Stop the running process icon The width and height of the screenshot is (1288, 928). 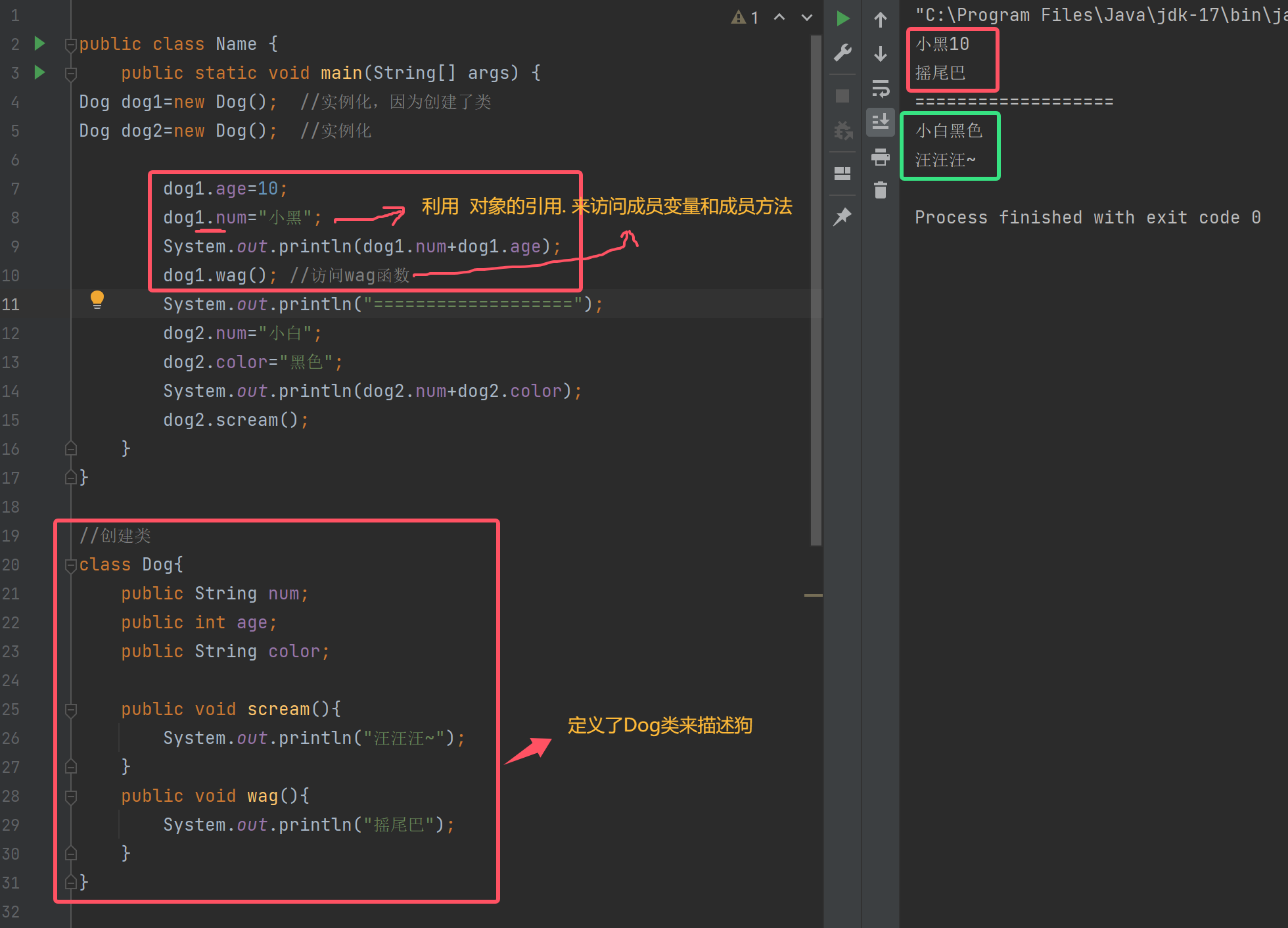point(842,96)
